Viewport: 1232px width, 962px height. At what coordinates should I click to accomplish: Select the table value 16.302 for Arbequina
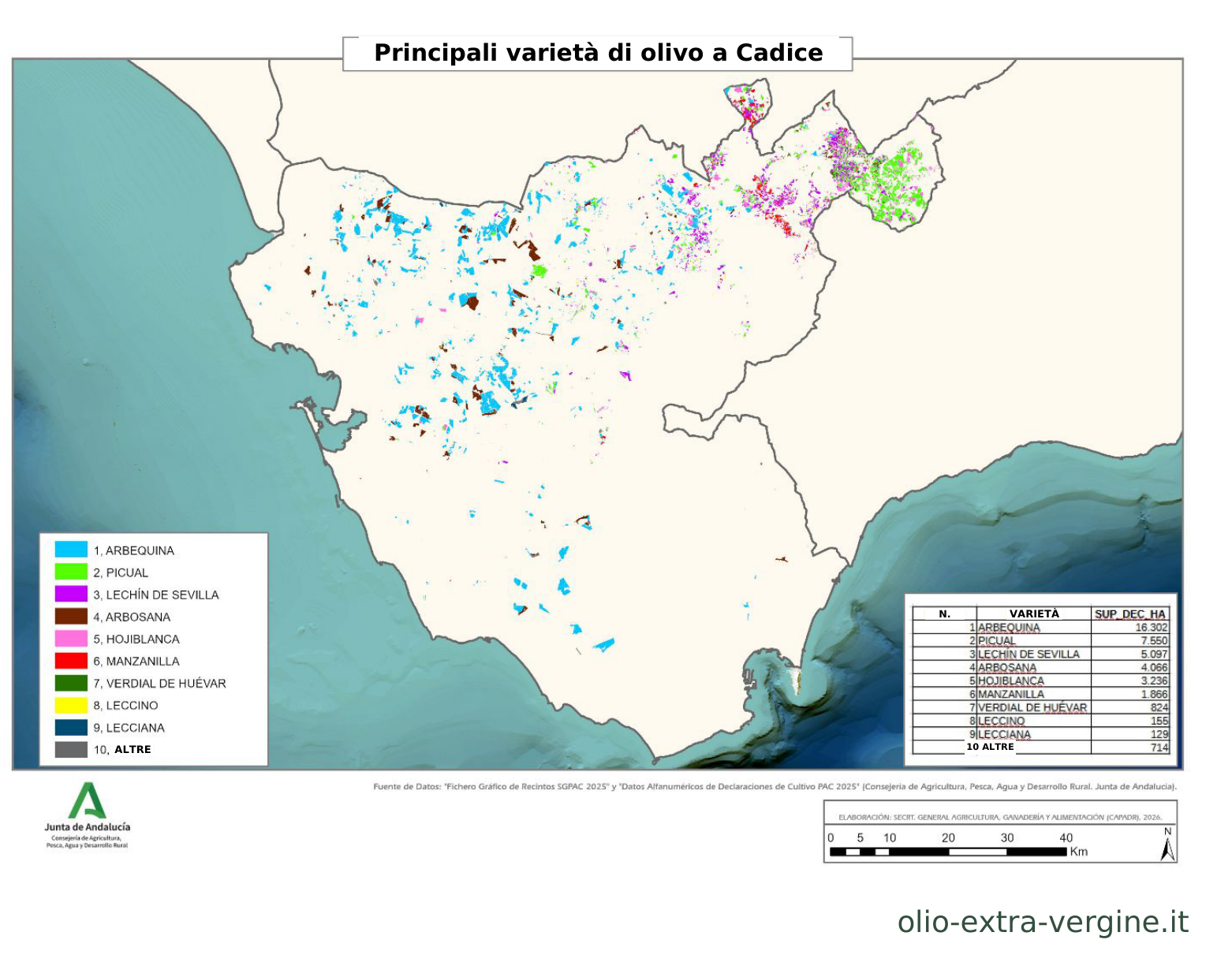[x=1152, y=628]
